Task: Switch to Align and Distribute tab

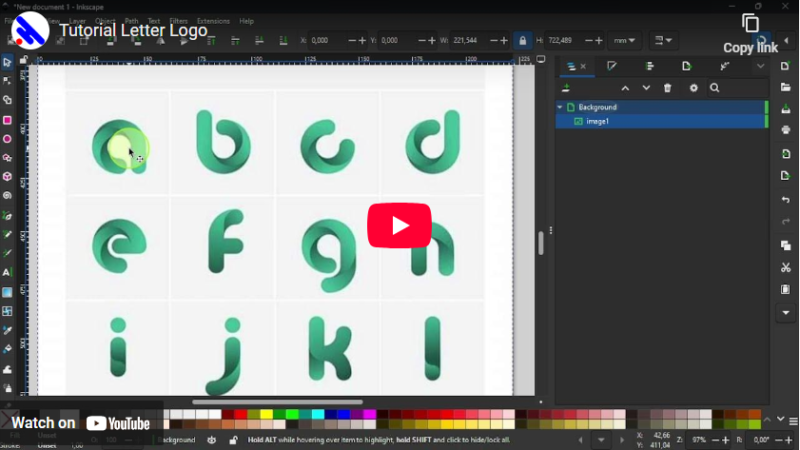Action: (649, 66)
